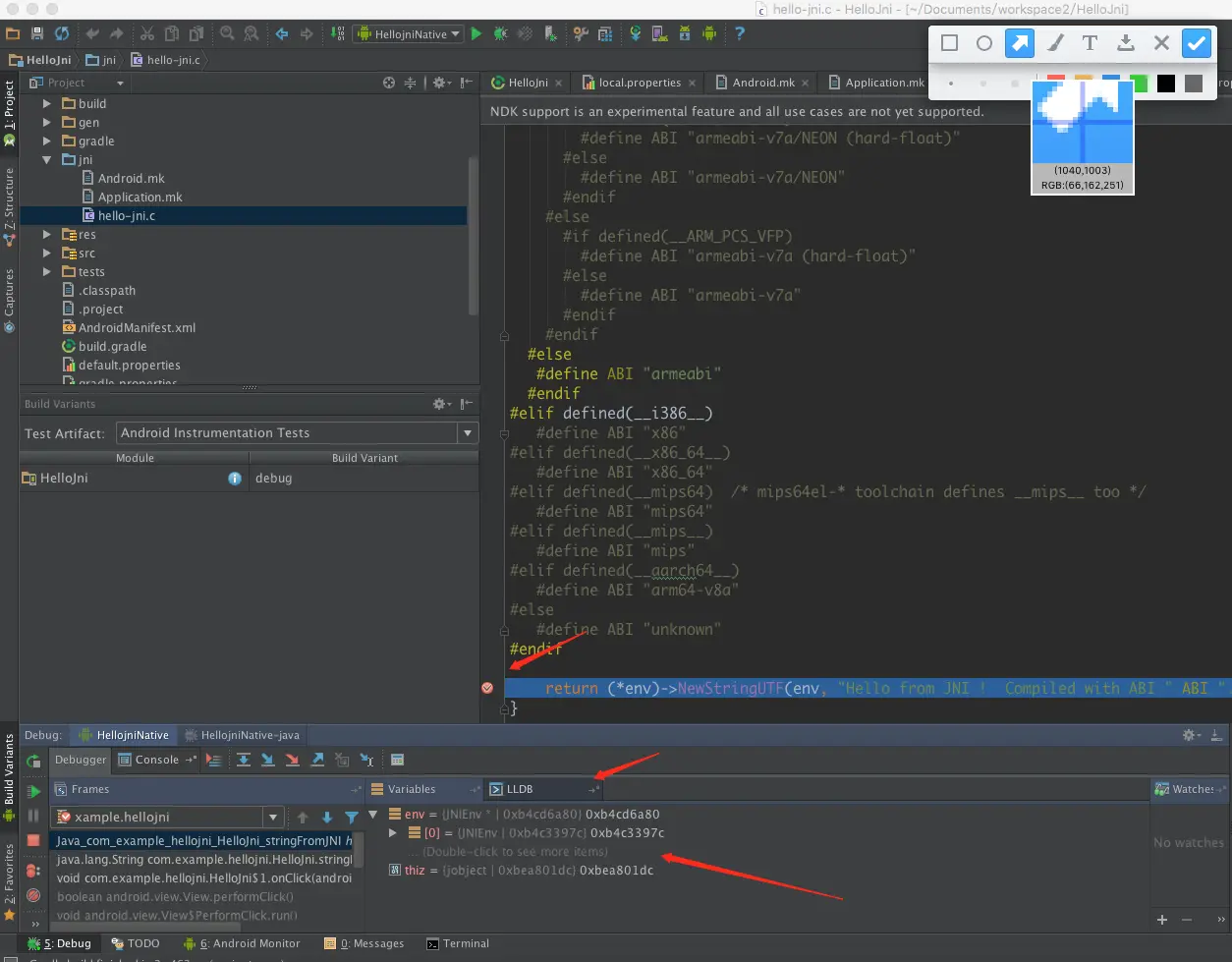Screen dimensions: 1232x962
Task: Click Show Execution Point icon
Action: coord(213,760)
